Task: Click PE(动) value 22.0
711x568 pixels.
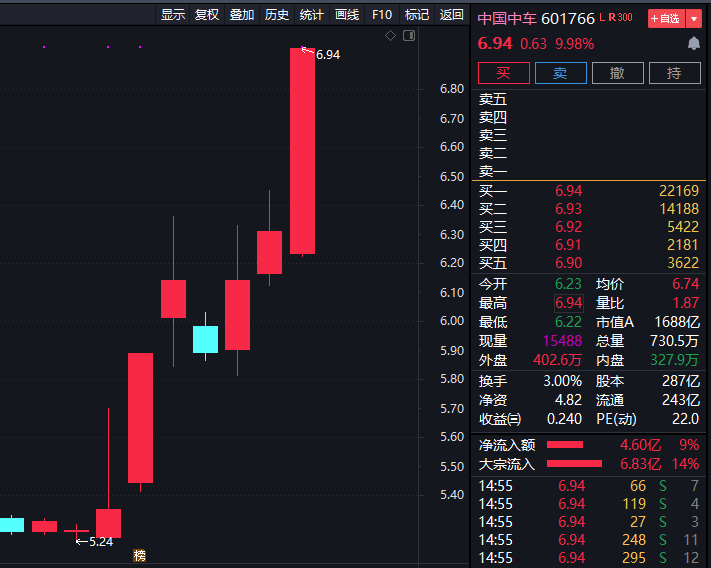Action: 686,419
